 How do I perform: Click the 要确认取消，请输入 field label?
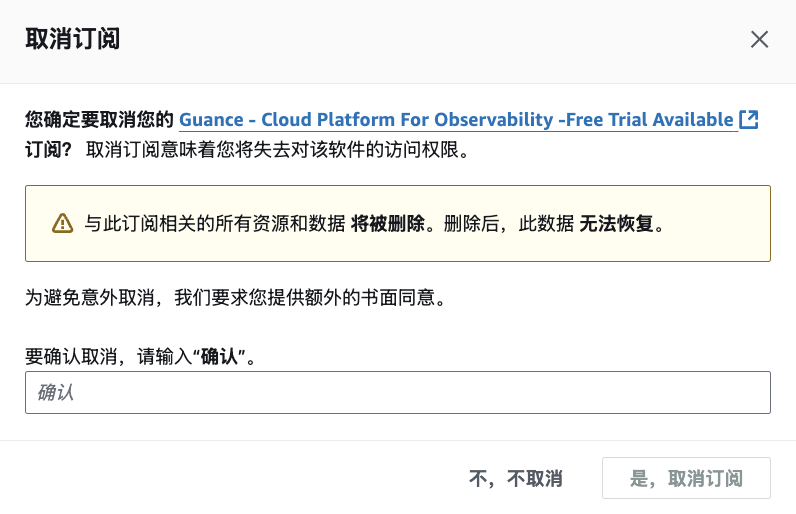click(x=109, y=357)
